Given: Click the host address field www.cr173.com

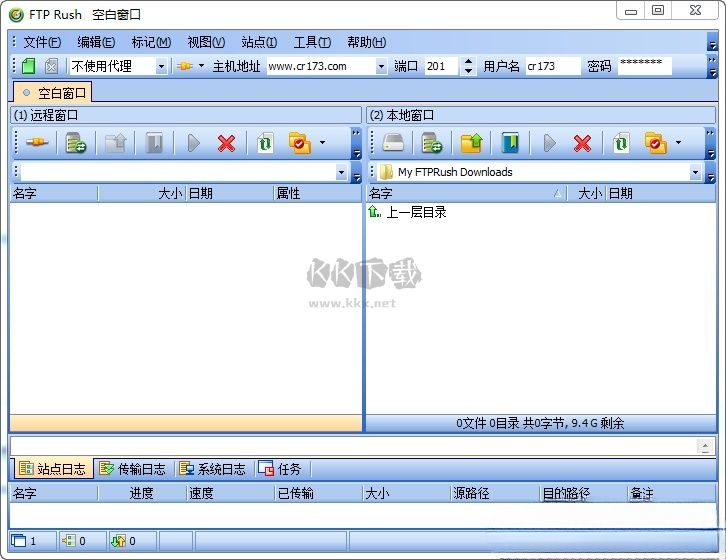Looking at the screenshot, I should pyautogui.click(x=321, y=66).
